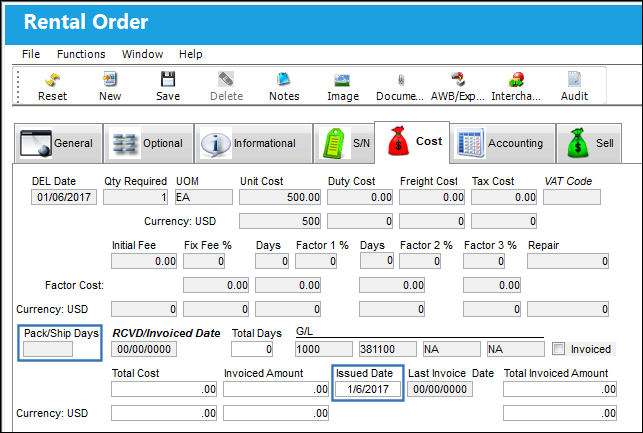
Task: Open the Sell tab
Action: pyautogui.click(x=589, y=144)
